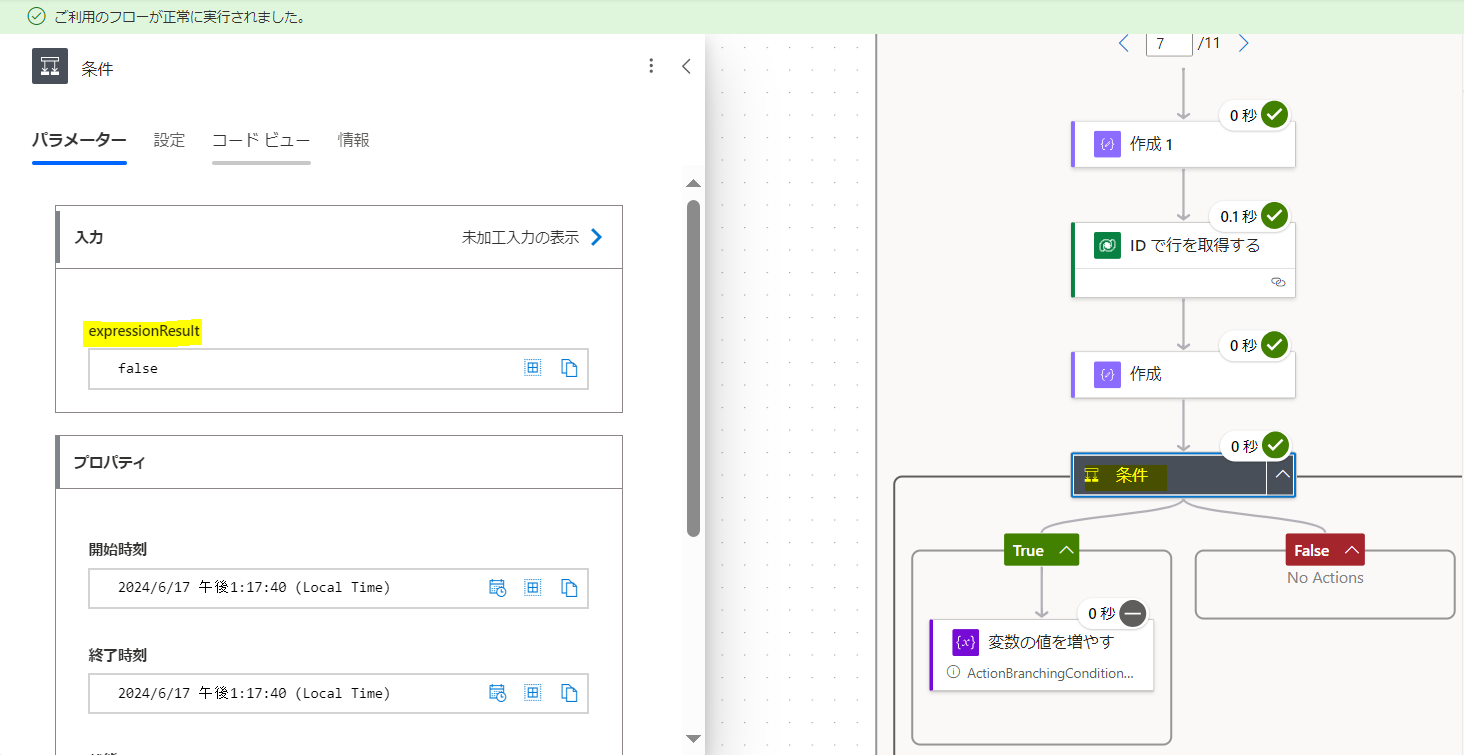
Task: Click the Dataverse icon on ID で行を取得する
Action: 1107,245
